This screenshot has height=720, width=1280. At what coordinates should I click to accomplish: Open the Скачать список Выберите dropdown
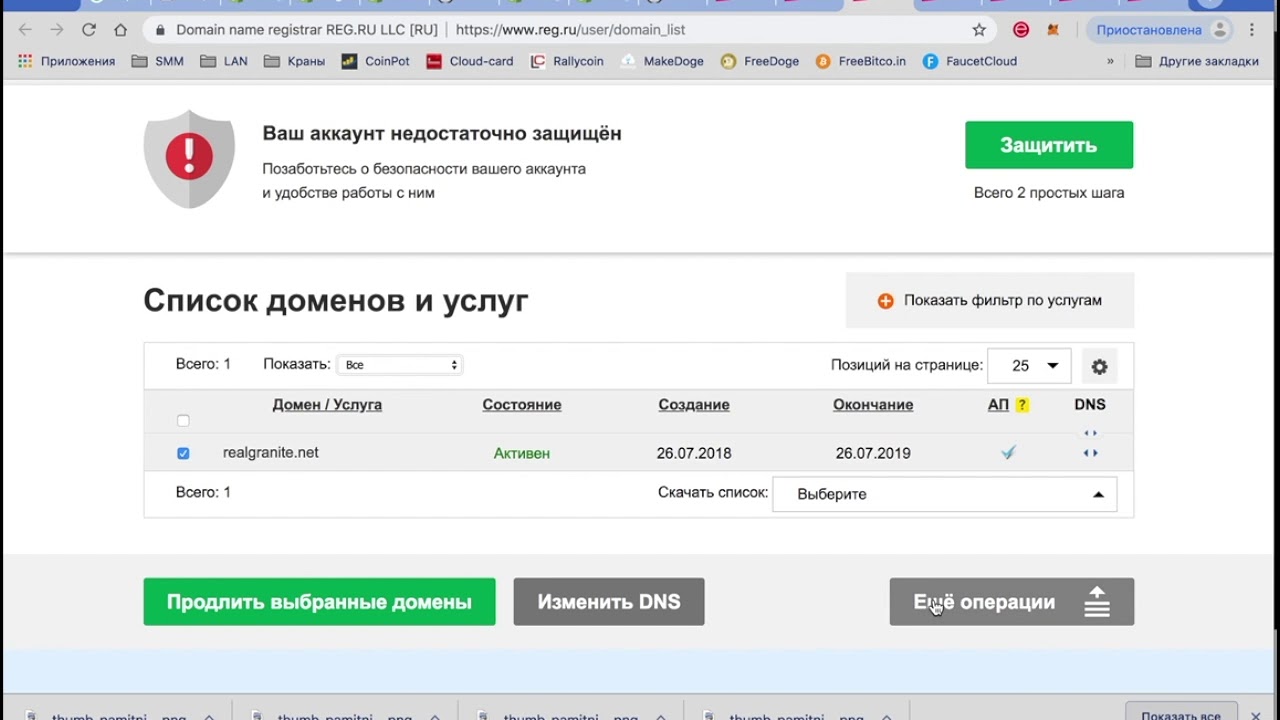(944, 494)
